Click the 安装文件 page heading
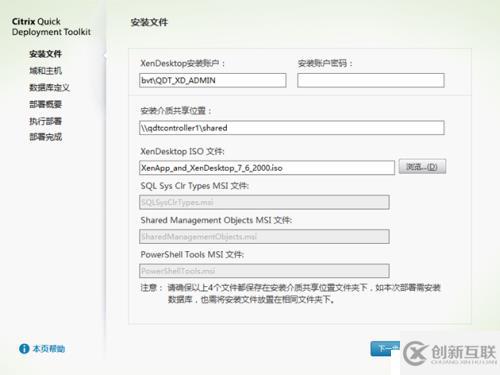500x375 pixels. pos(149,22)
